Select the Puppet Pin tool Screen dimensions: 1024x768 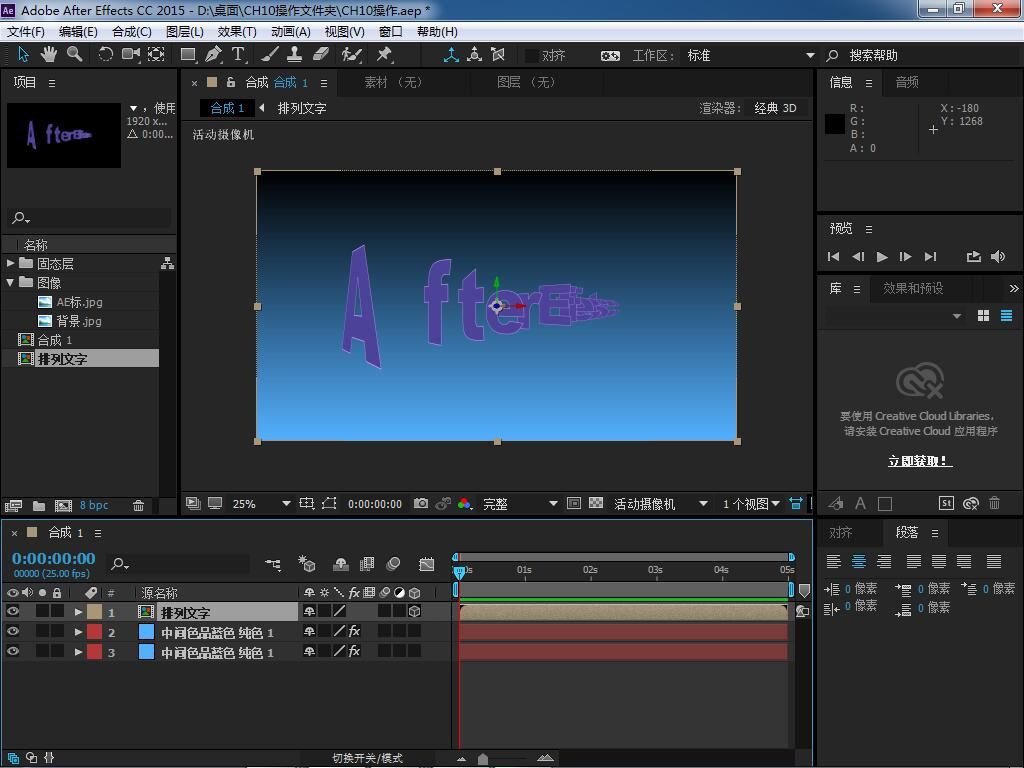pyautogui.click(x=384, y=55)
